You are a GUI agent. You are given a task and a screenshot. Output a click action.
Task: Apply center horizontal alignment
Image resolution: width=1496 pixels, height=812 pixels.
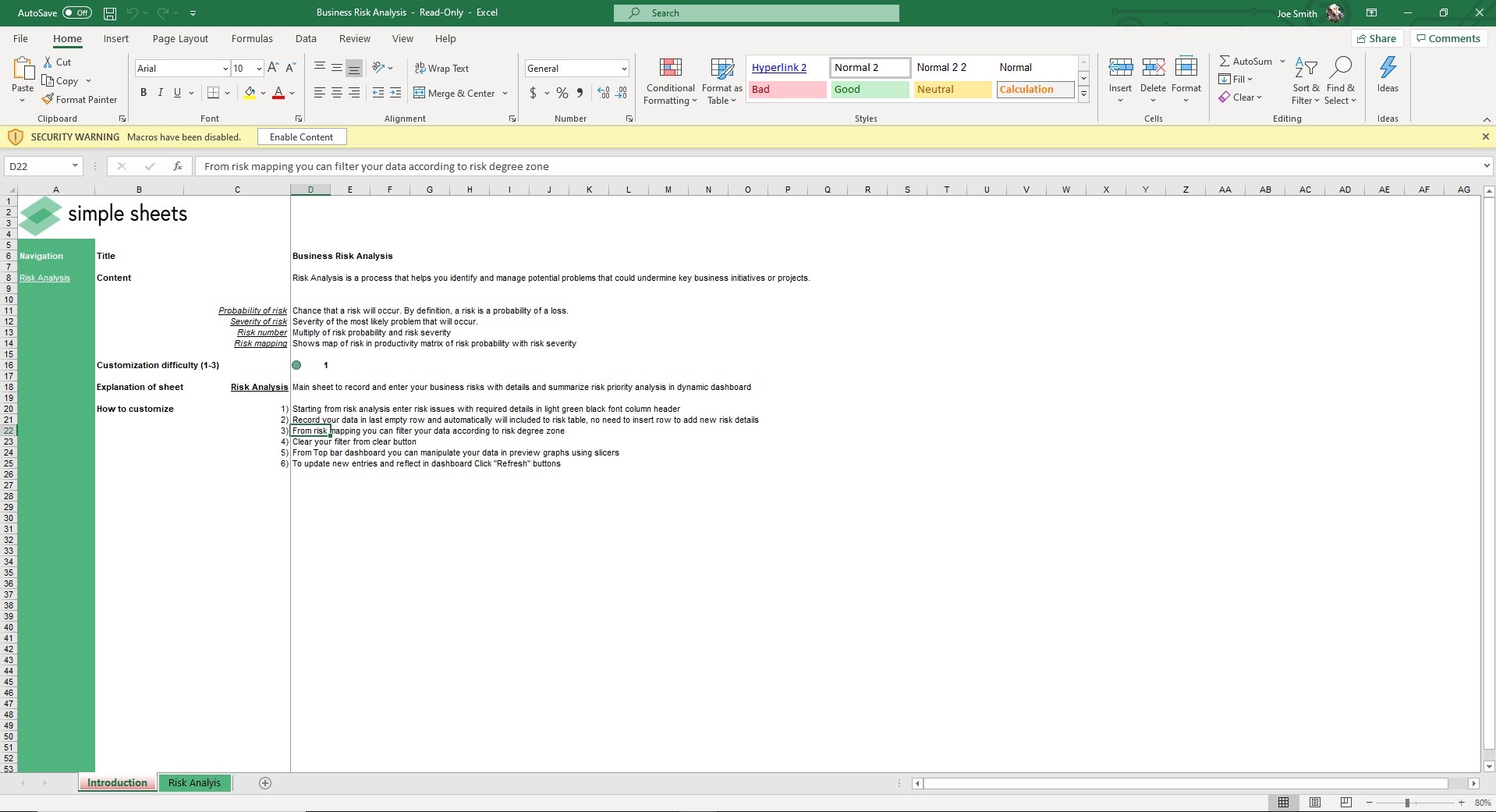[337, 93]
